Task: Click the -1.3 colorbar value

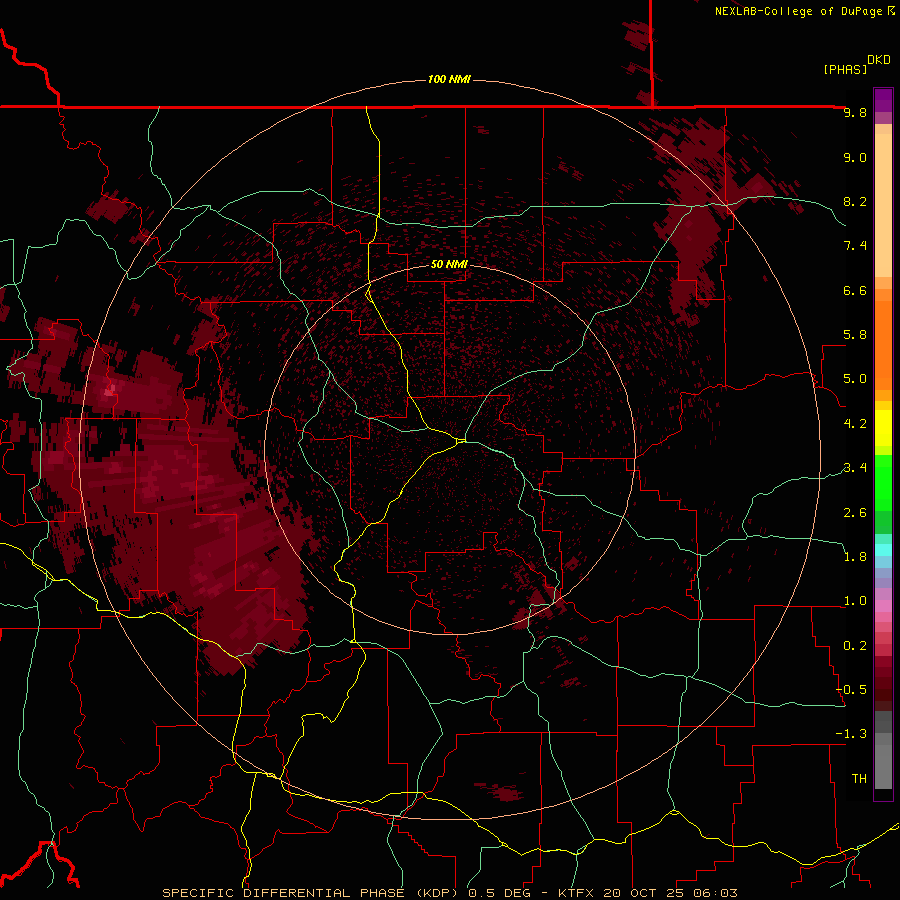Action: coord(851,734)
